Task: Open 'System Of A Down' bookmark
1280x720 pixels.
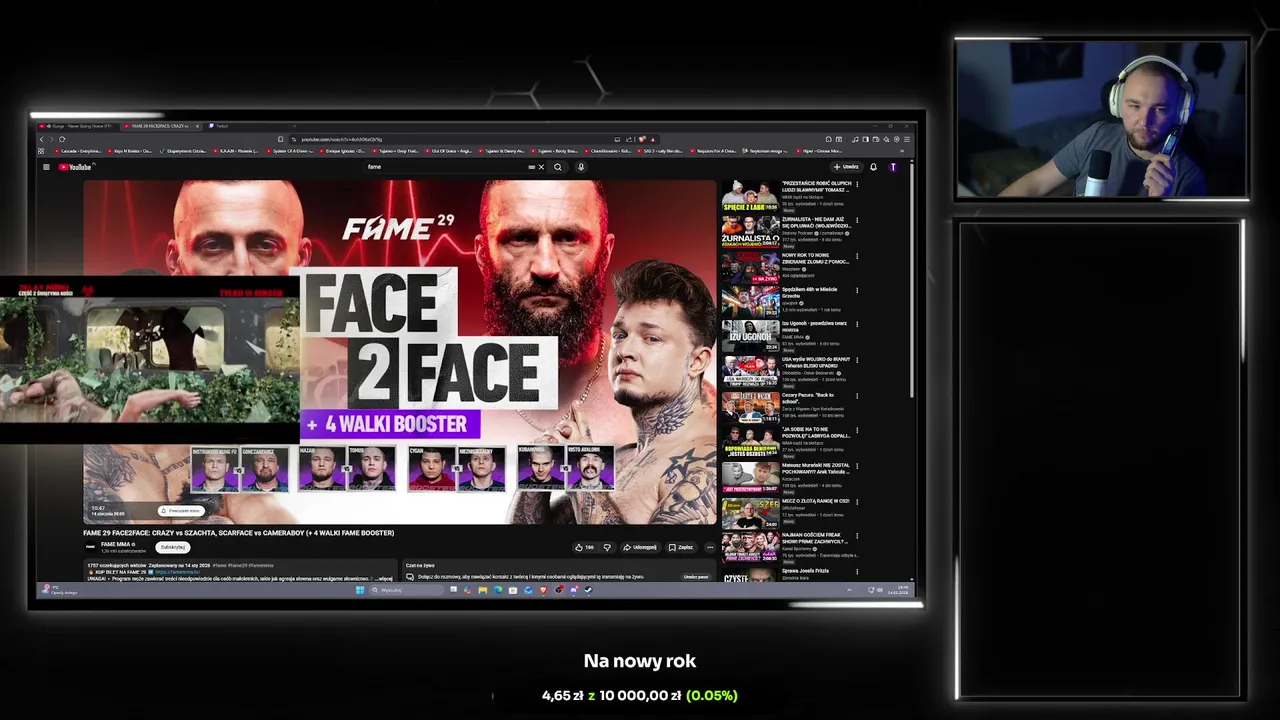Action: tap(292, 151)
